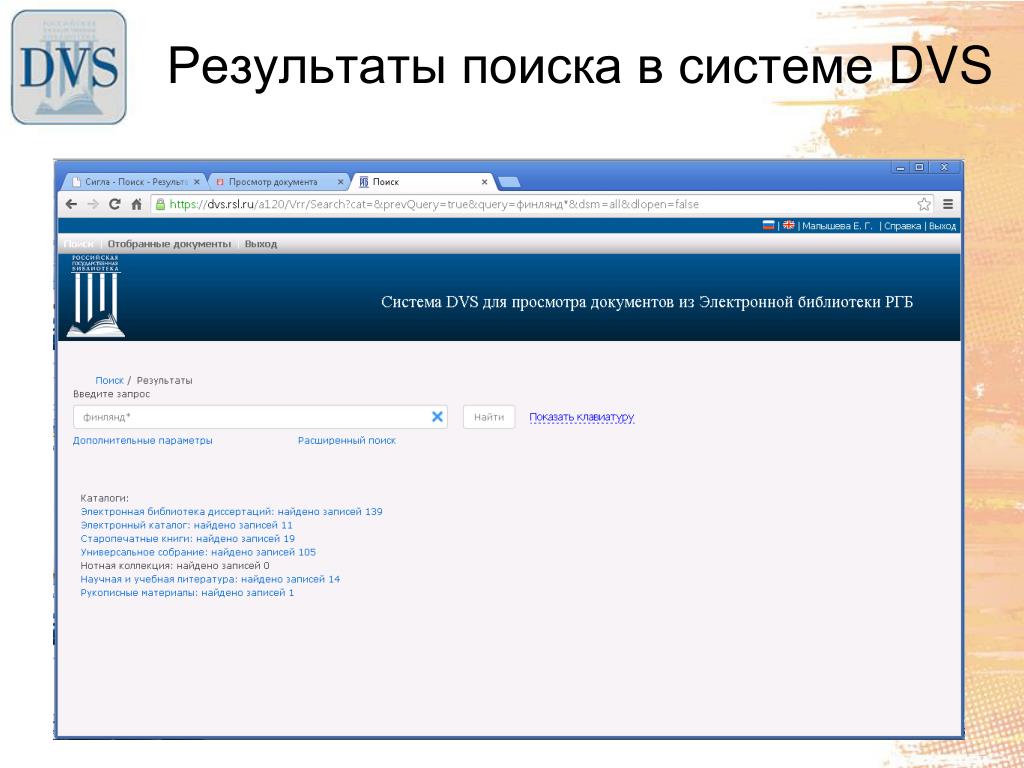The height and width of the screenshot is (768, 1024).
Task: Open the Chrome menu hamburger icon
Action: pos(948,204)
